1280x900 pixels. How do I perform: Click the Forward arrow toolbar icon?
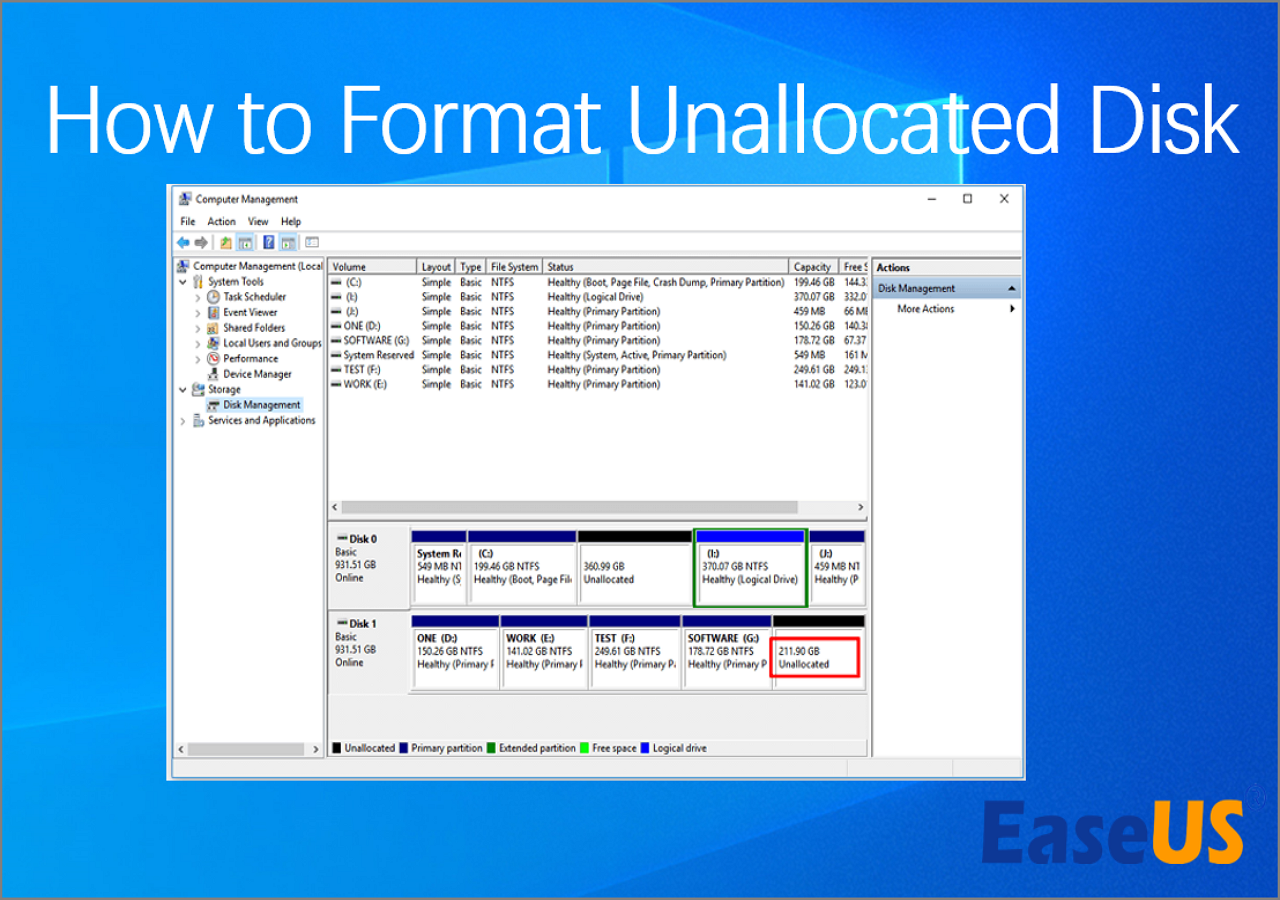(x=201, y=242)
